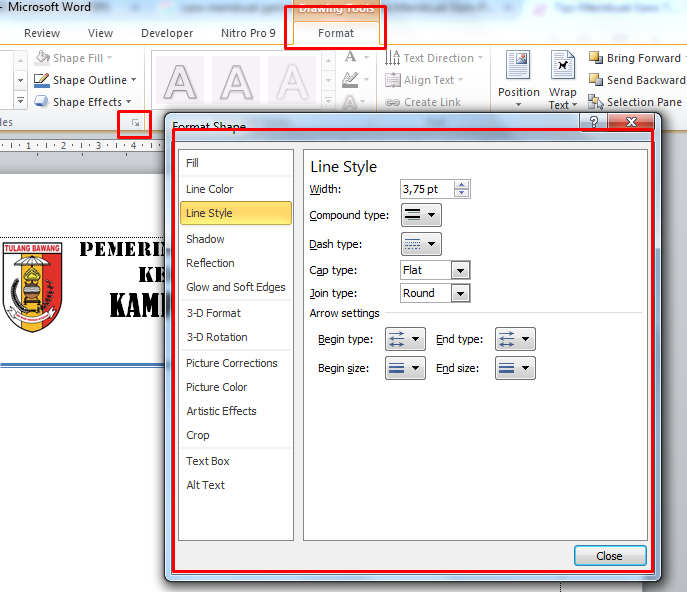Screen dimensions: 687x592
Task: Open the Nitro Pro 9 tab
Action: (x=248, y=33)
